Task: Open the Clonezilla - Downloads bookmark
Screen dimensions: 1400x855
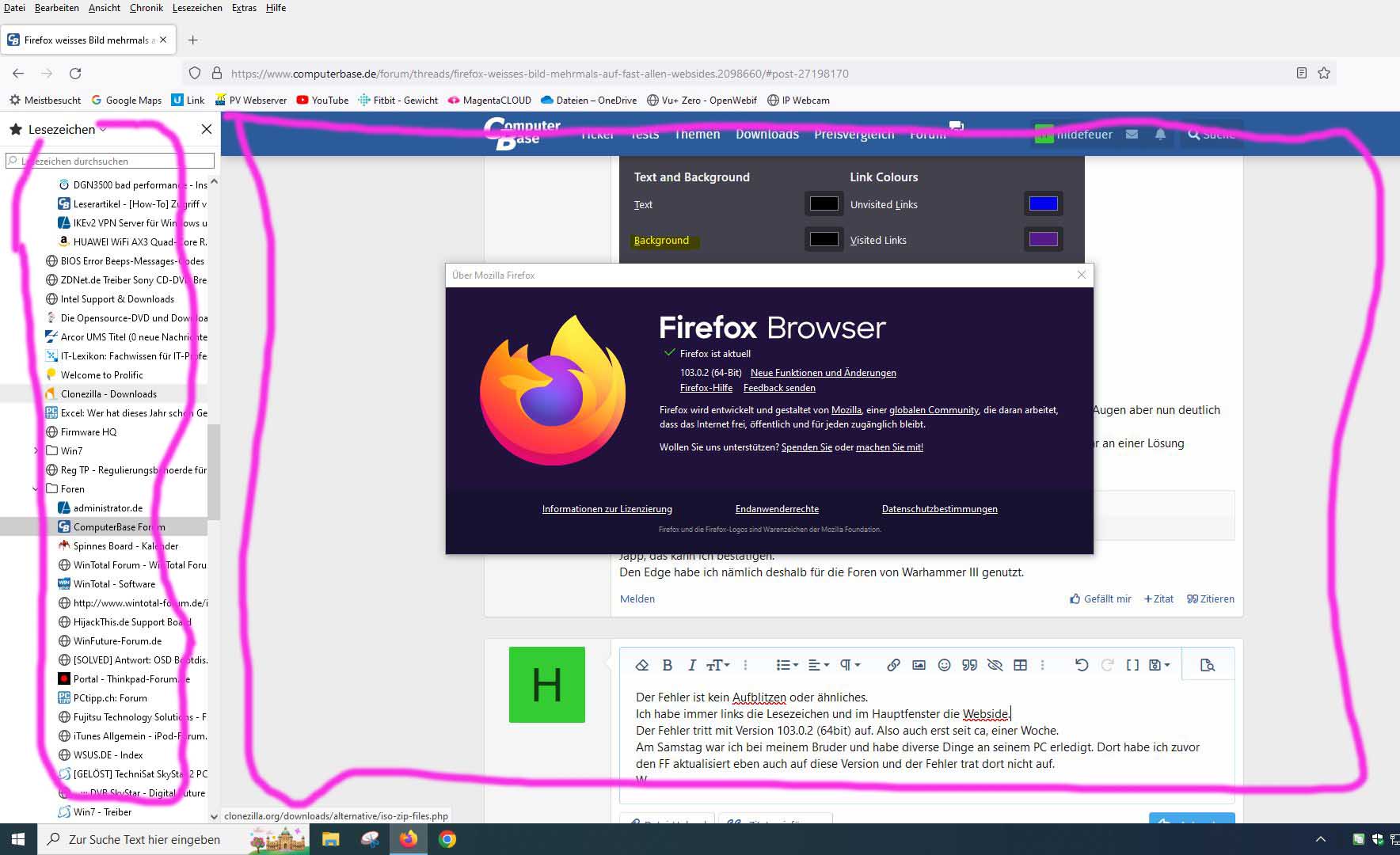Action: [108, 393]
